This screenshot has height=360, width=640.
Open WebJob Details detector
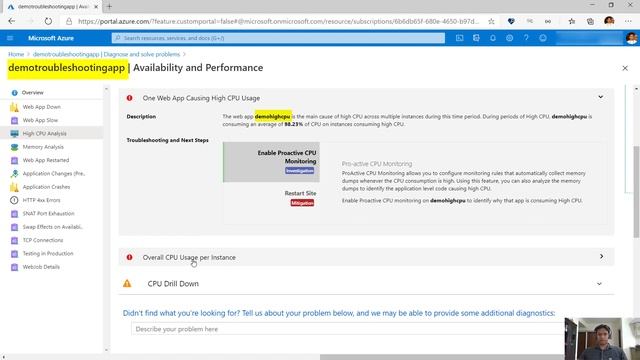tap(41, 267)
